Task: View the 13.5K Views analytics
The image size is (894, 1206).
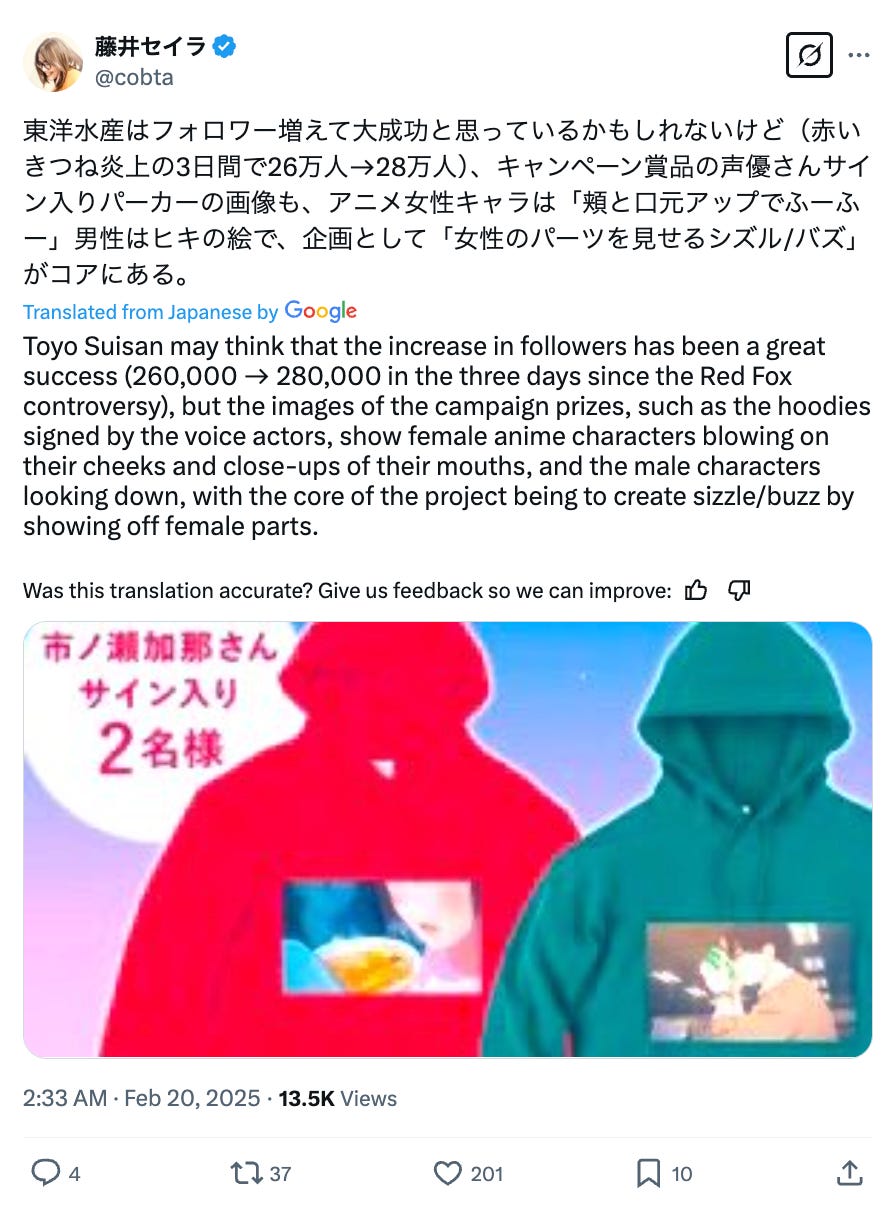Action: pos(338,1098)
